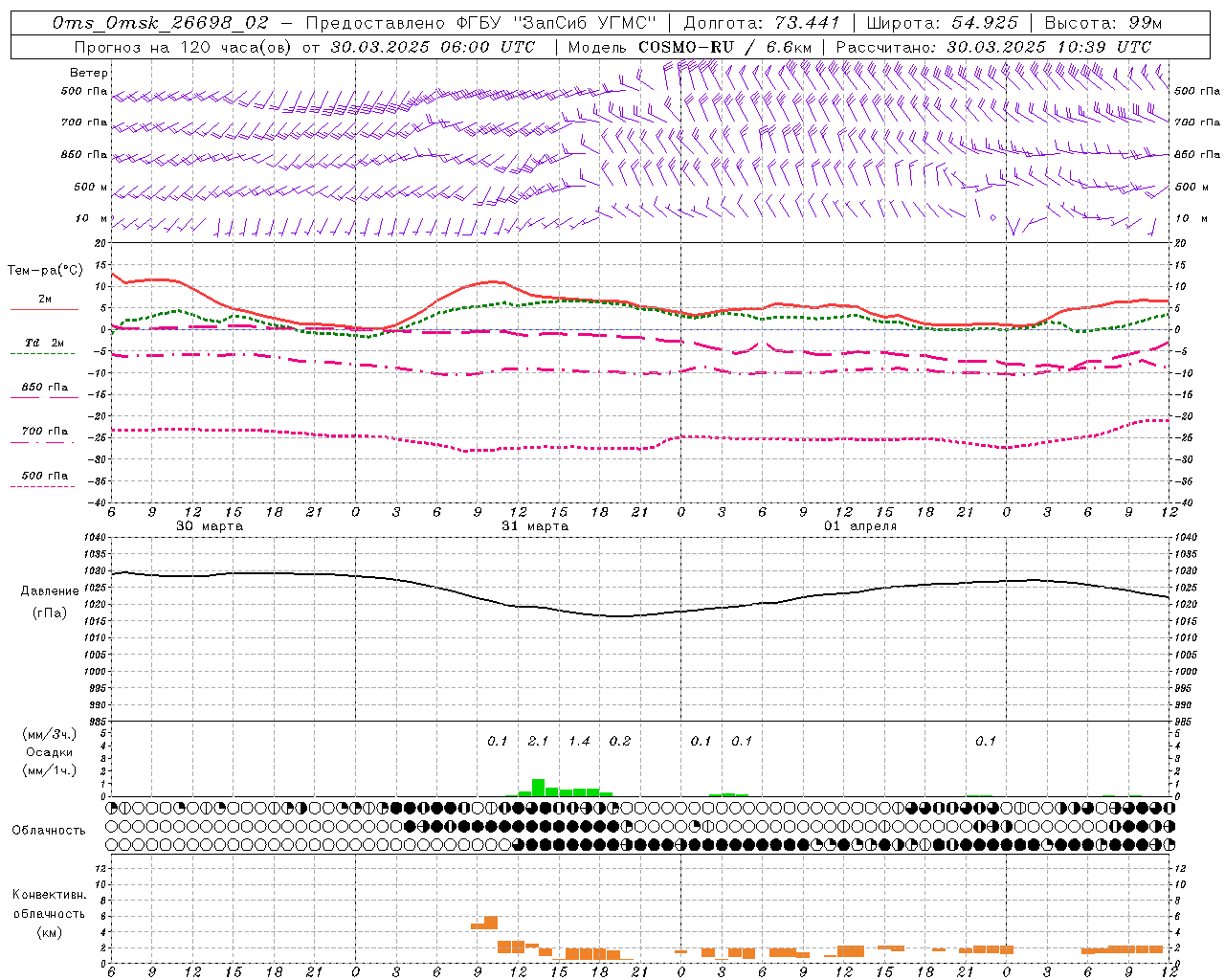
Task: Click the Ветер wind panel label
Action: (89, 73)
